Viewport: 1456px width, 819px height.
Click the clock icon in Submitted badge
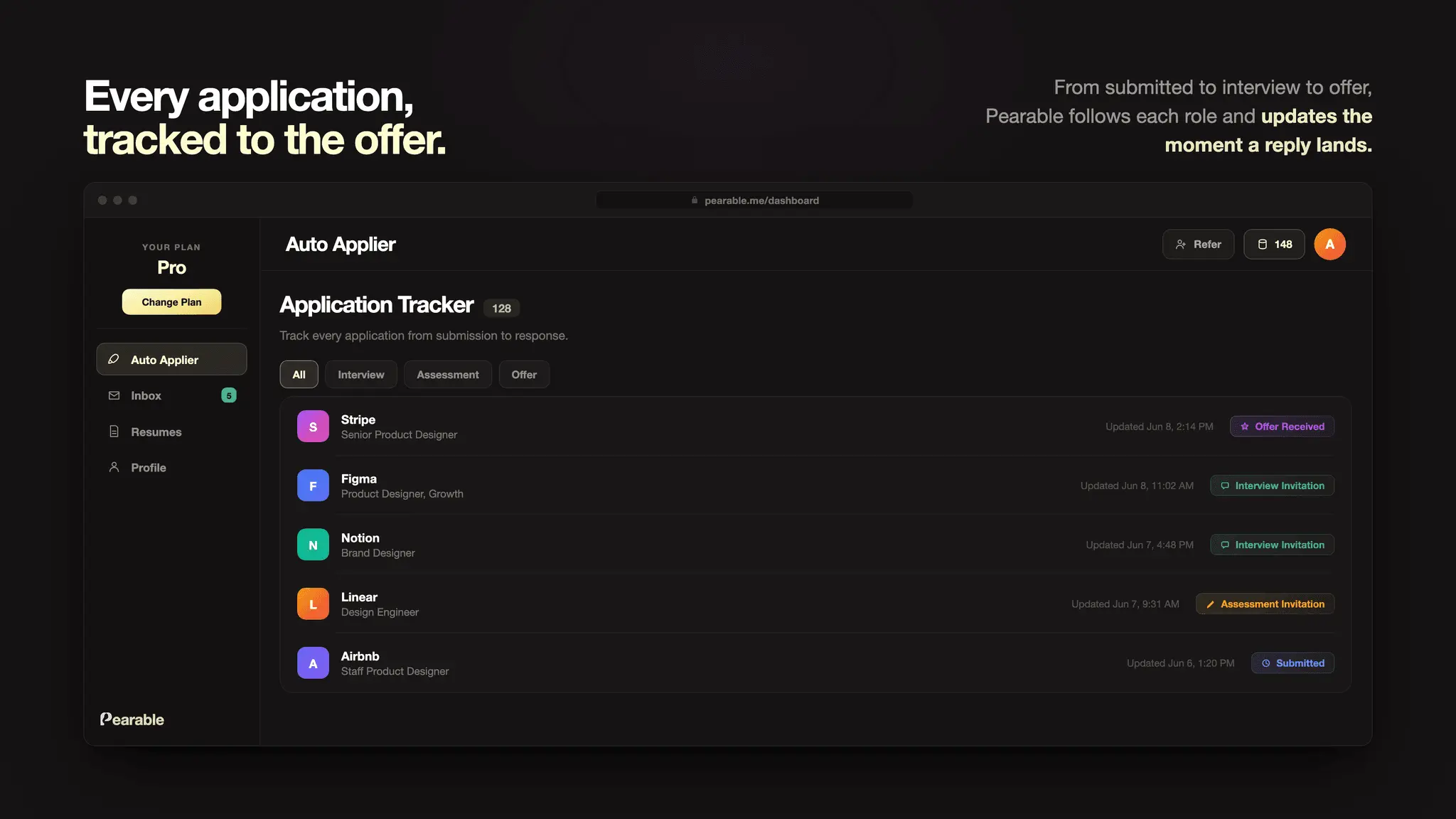pos(1266,663)
